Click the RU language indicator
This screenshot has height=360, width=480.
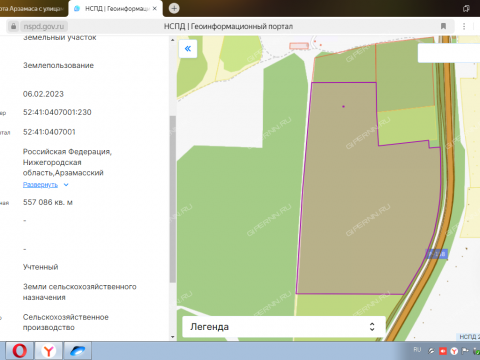pos(417,350)
